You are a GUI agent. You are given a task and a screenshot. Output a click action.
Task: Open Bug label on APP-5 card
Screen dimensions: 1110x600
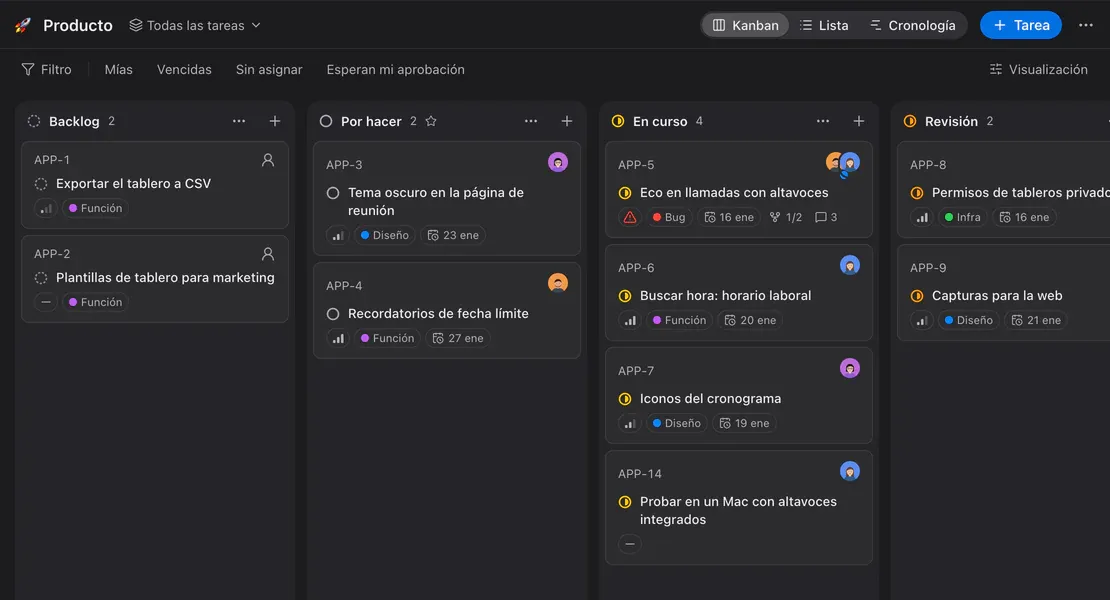click(x=668, y=217)
